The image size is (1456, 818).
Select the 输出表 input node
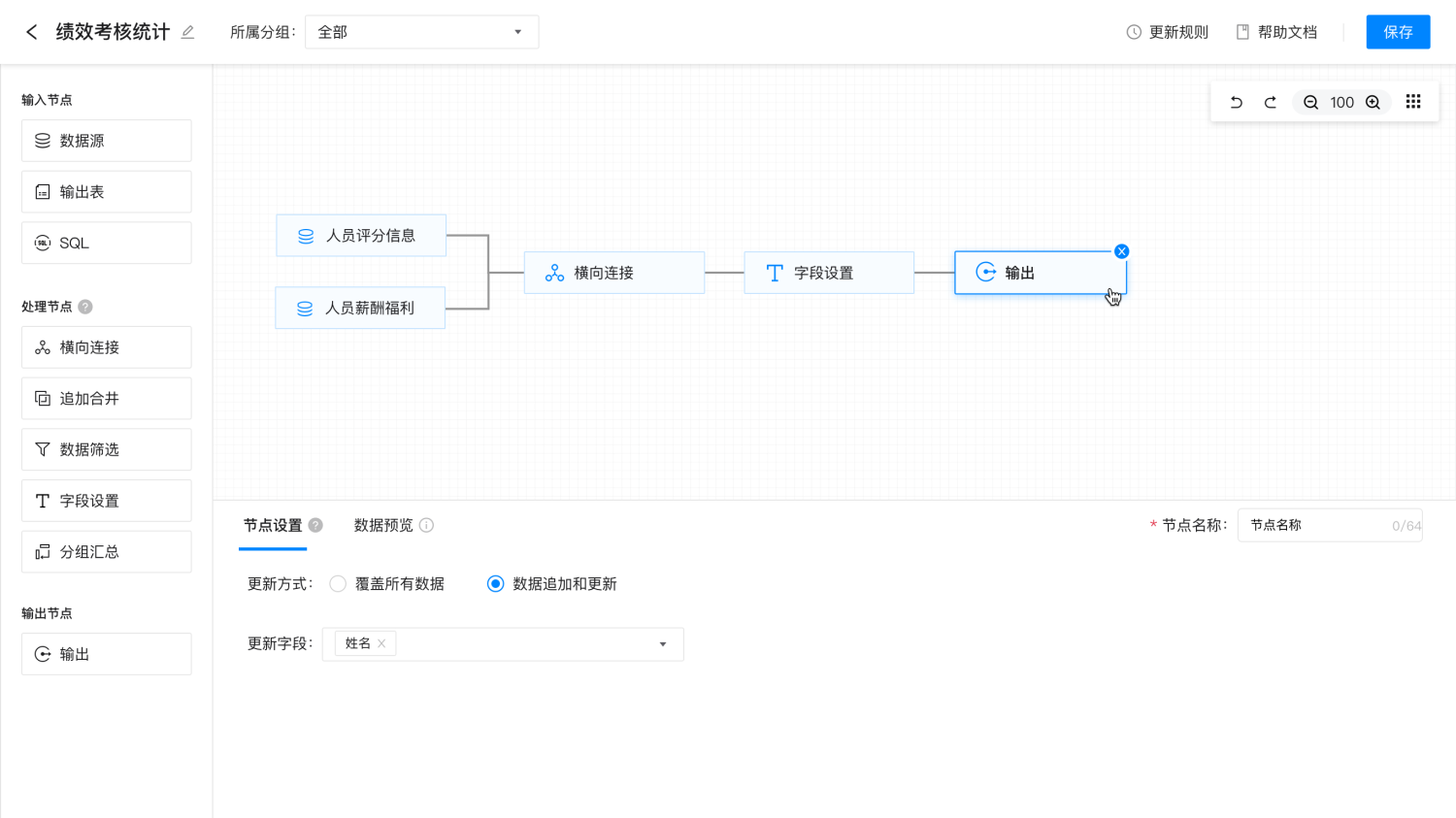click(x=107, y=192)
